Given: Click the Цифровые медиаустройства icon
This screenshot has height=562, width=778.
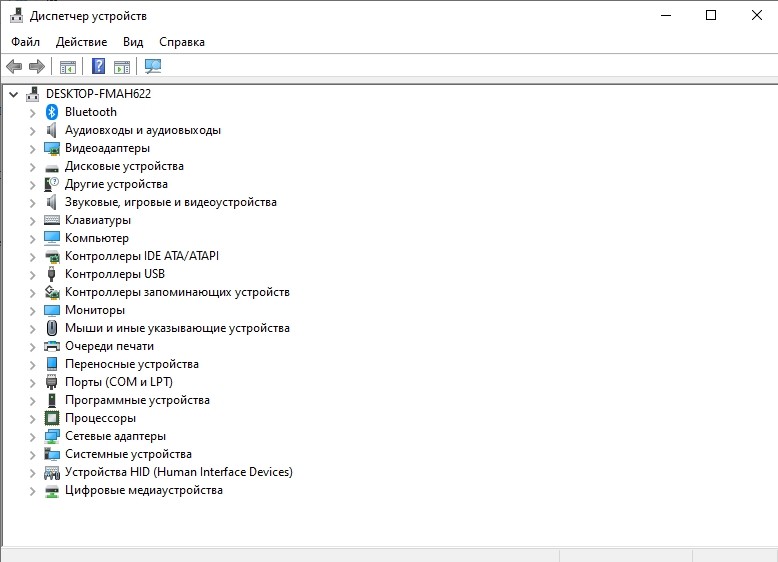Looking at the screenshot, I should pyautogui.click(x=52, y=491).
